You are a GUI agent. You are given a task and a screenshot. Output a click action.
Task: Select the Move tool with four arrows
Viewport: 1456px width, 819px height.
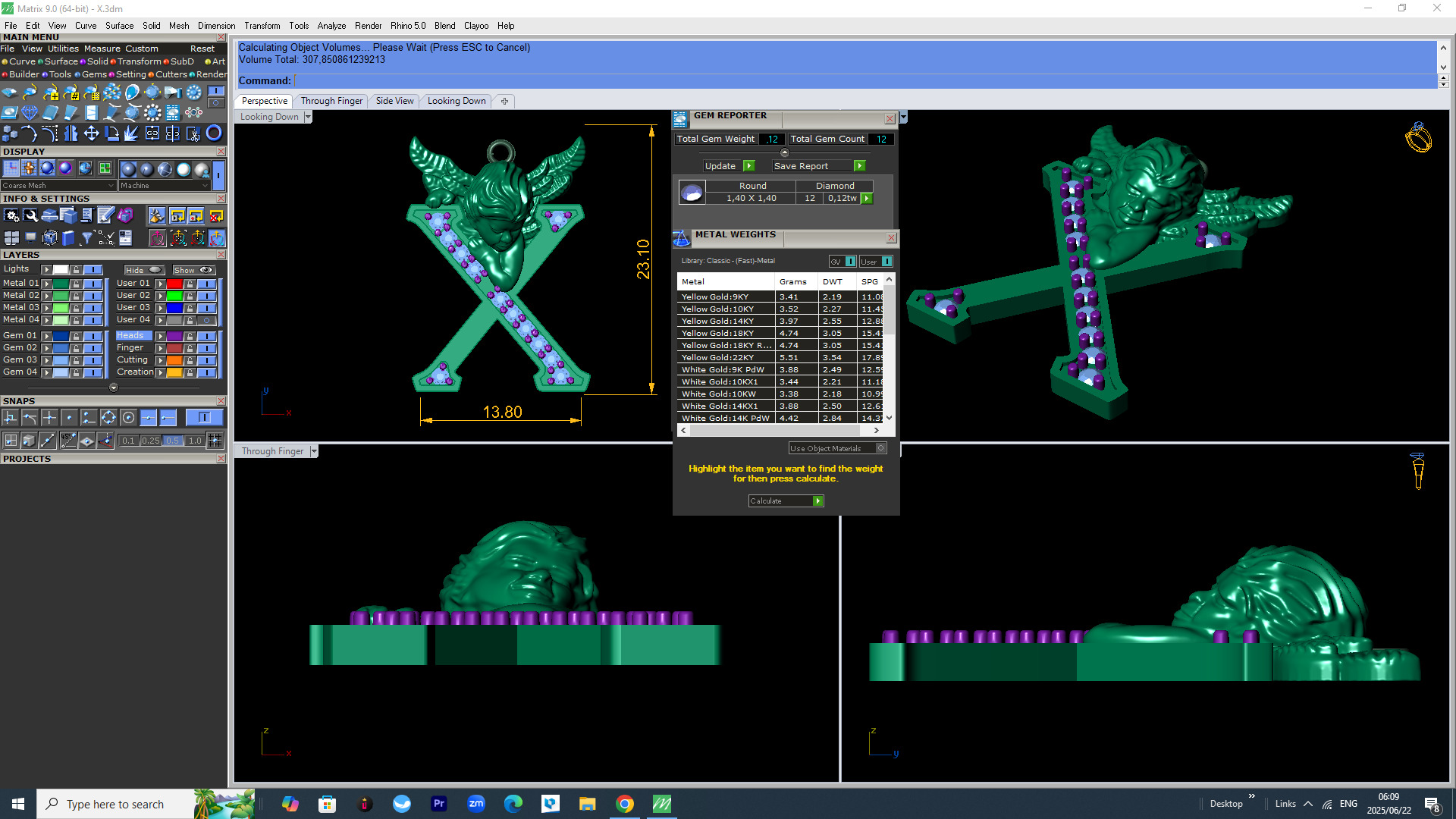(x=91, y=134)
